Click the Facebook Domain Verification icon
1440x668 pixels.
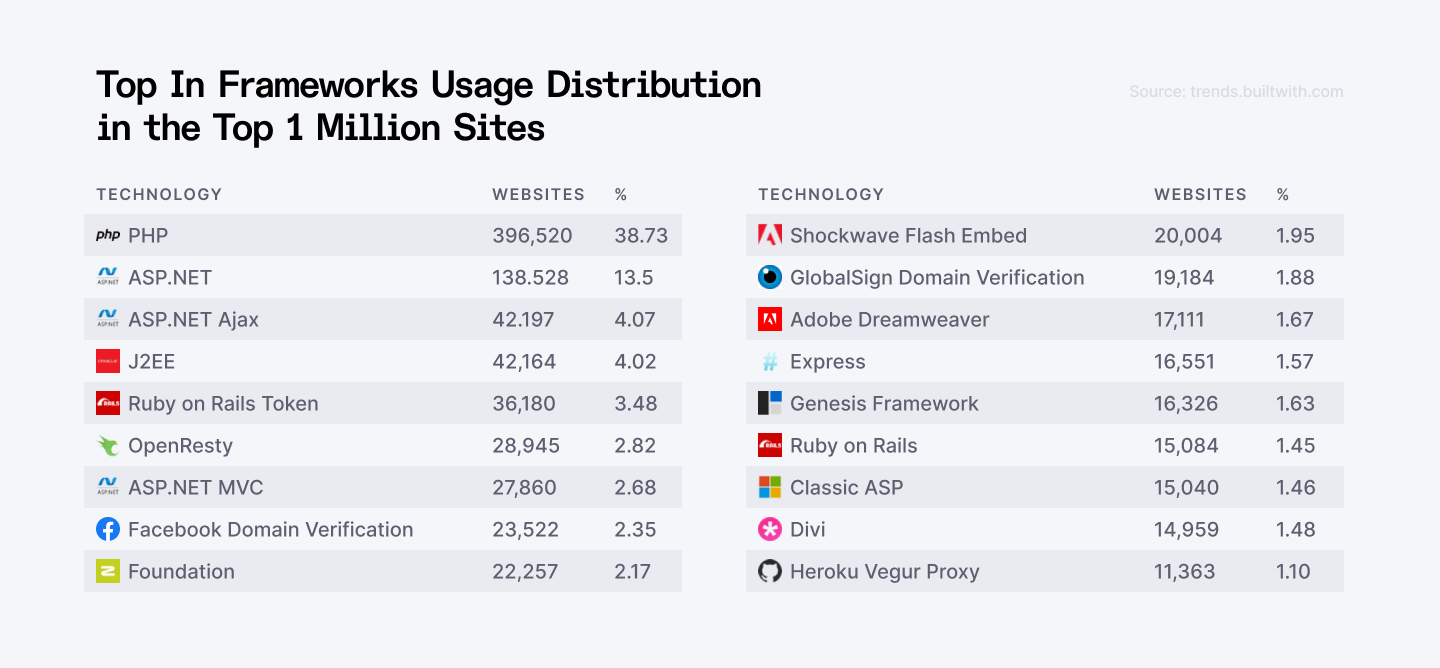[108, 530]
